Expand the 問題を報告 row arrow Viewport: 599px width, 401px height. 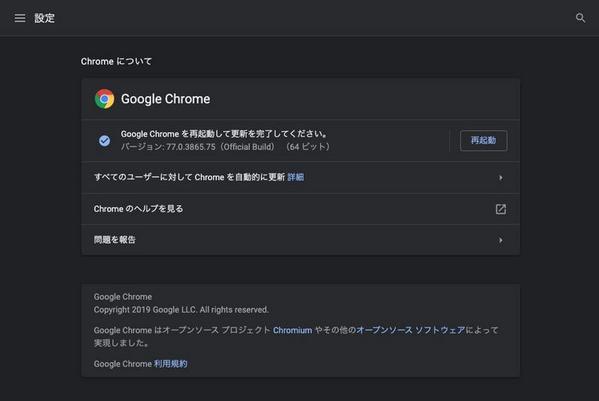[x=500, y=240]
